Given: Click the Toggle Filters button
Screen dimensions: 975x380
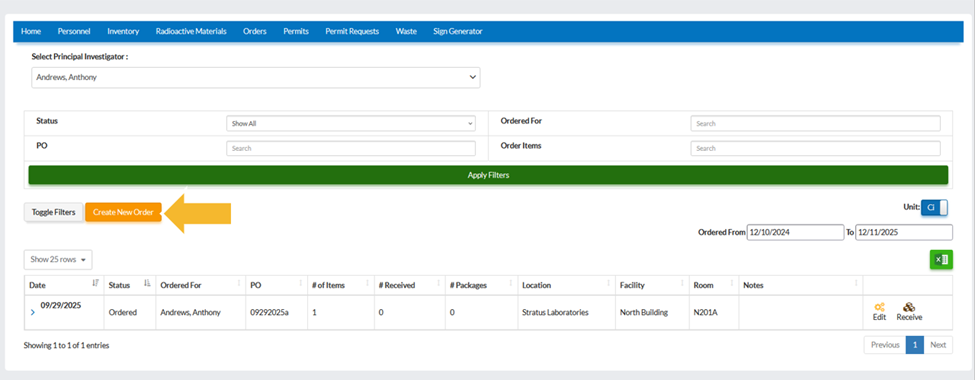Looking at the screenshot, I should 53,212.
